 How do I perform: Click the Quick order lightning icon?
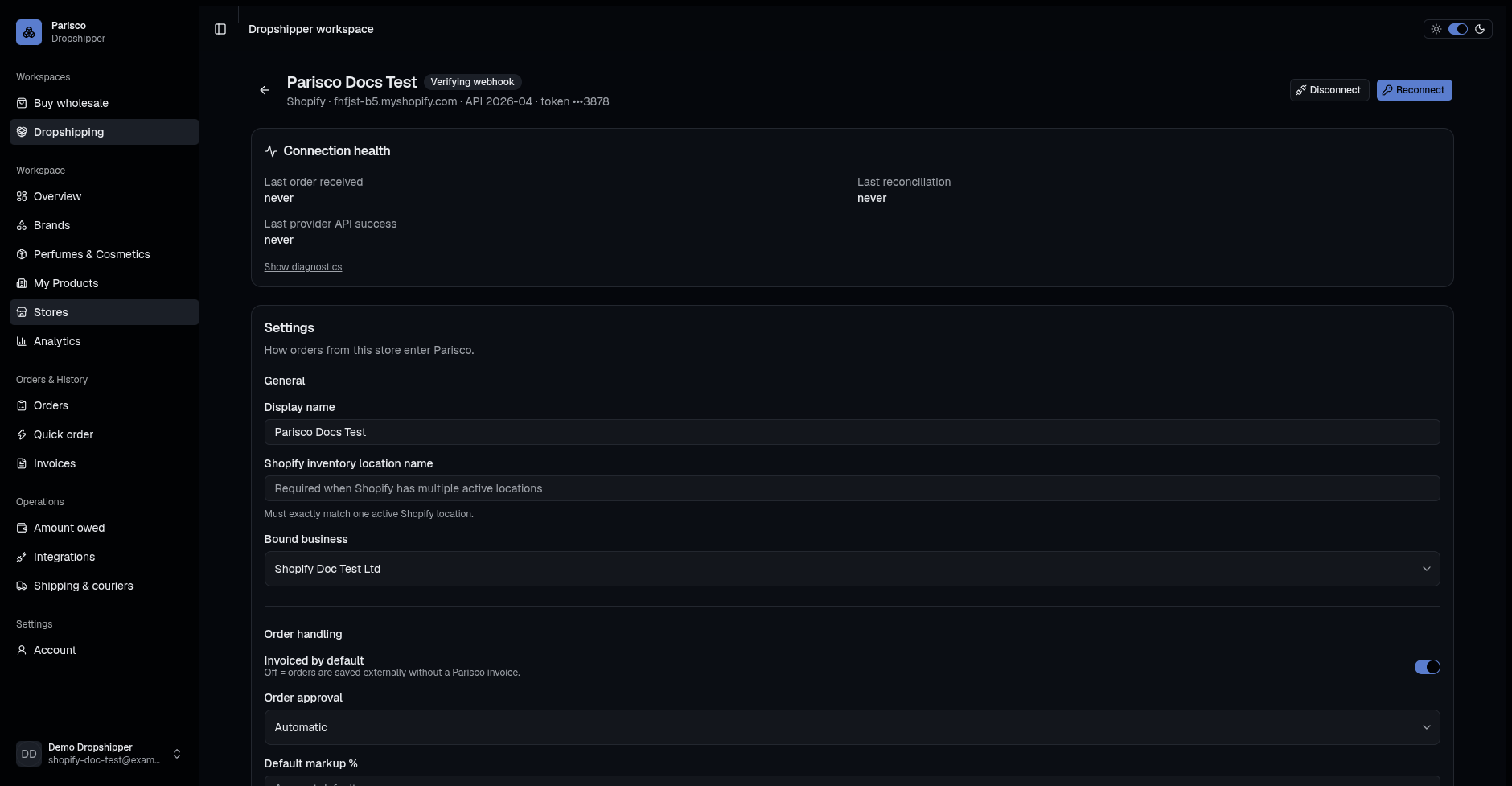[22, 434]
